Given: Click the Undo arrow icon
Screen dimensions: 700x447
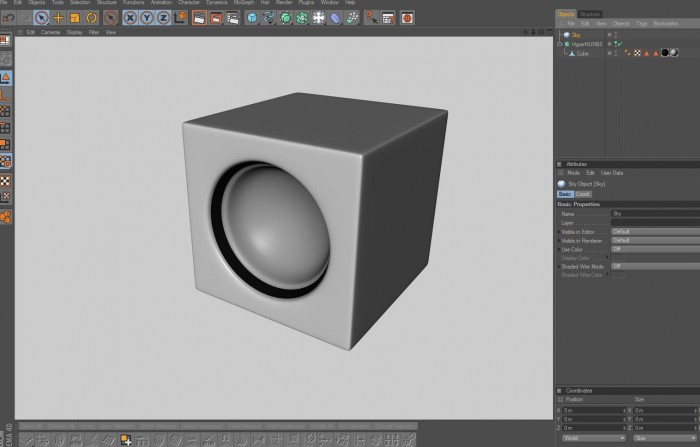Looking at the screenshot, I should [8, 18].
